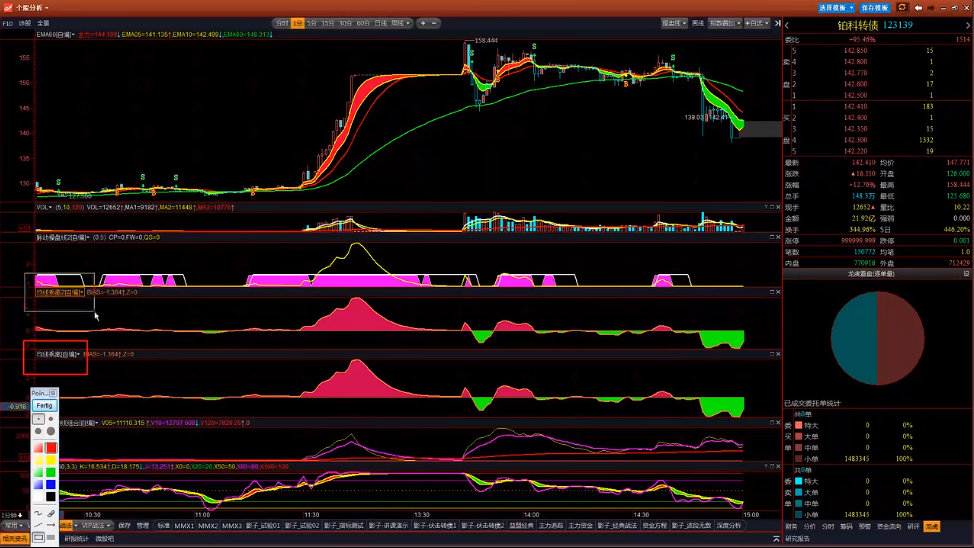Open the VIP战法 dropdown menu

[94, 525]
